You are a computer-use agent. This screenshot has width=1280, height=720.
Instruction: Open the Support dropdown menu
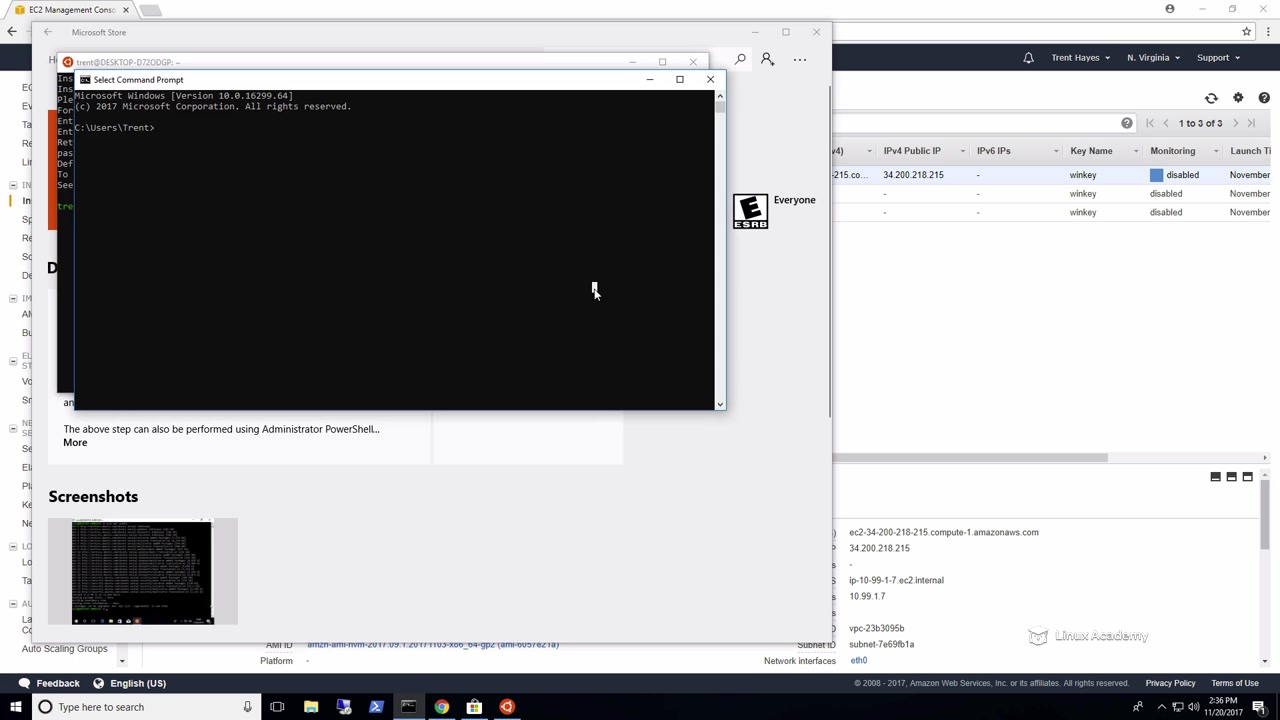(1218, 58)
